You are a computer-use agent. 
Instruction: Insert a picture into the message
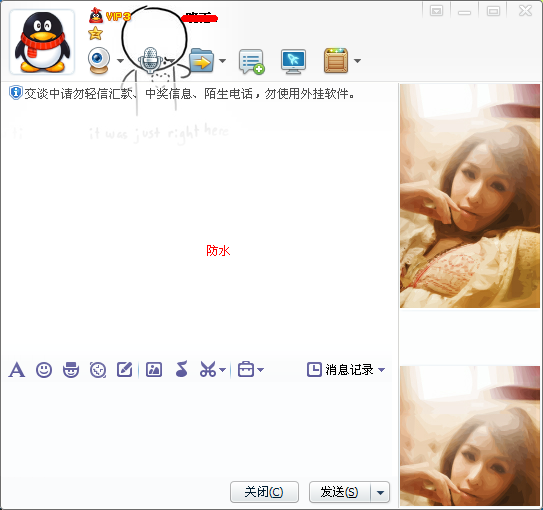click(154, 369)
